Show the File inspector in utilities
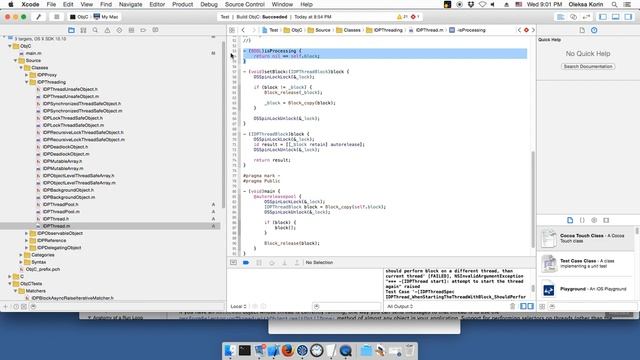 (582, 30)
